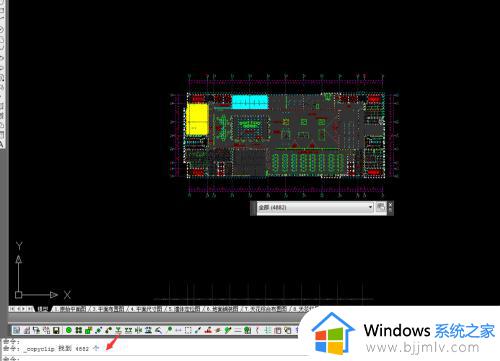This screenshot has width=500, height=361.
Task: Open the second layout tab after 模型
Action: 107,309
